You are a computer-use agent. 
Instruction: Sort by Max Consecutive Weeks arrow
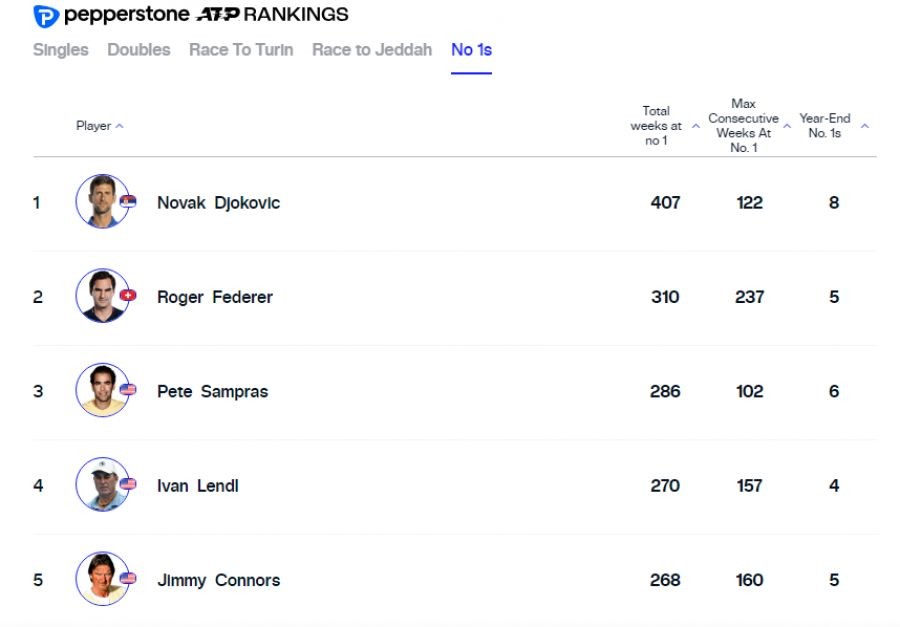pyautogui.click(x=787, y=126)
